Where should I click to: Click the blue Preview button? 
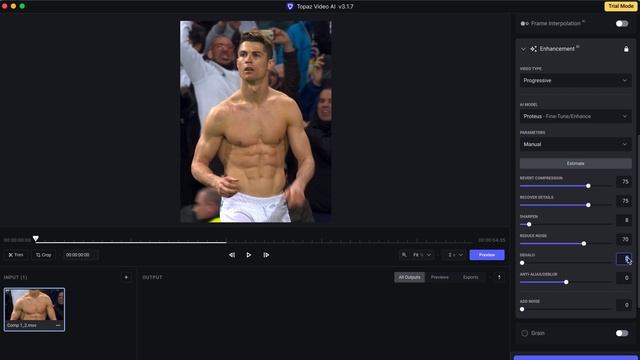click(x=487, y=255)
